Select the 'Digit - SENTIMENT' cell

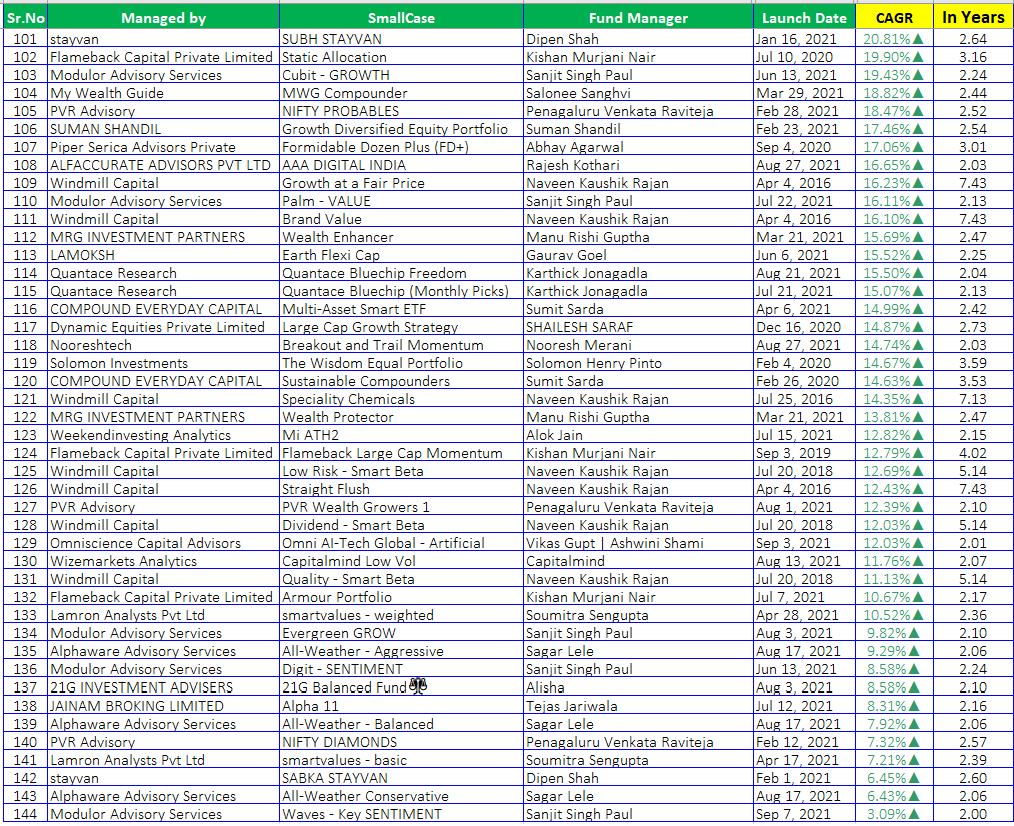tap(402, 669)
